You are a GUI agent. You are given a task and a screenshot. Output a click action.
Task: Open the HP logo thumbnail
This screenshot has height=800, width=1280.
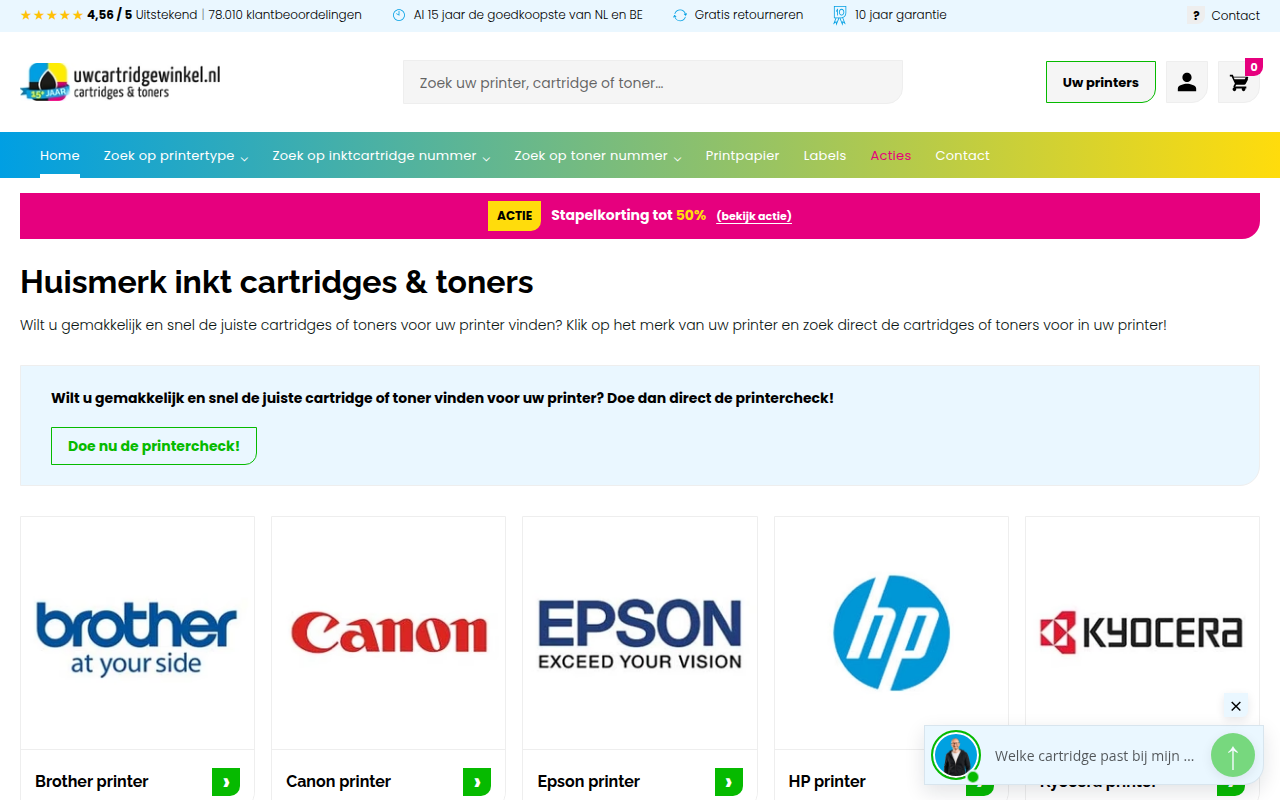(x=891, y=633)
